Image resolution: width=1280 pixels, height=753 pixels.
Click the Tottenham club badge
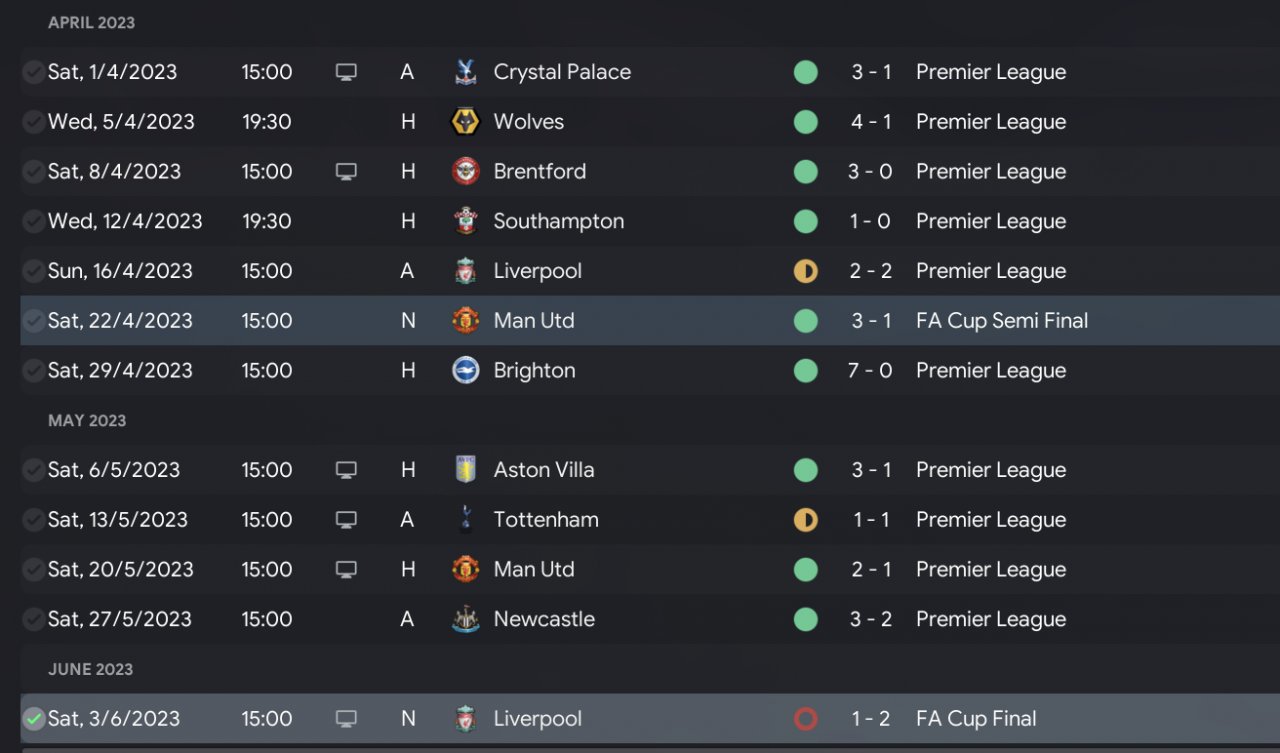465,520
